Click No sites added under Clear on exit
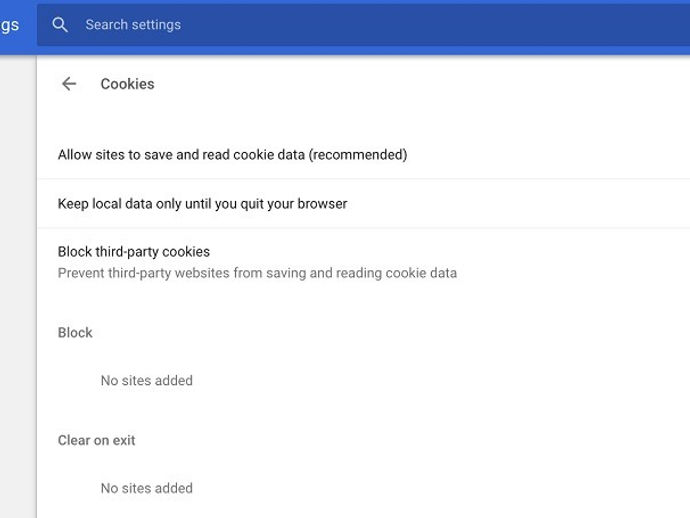 tap(147, 488)
